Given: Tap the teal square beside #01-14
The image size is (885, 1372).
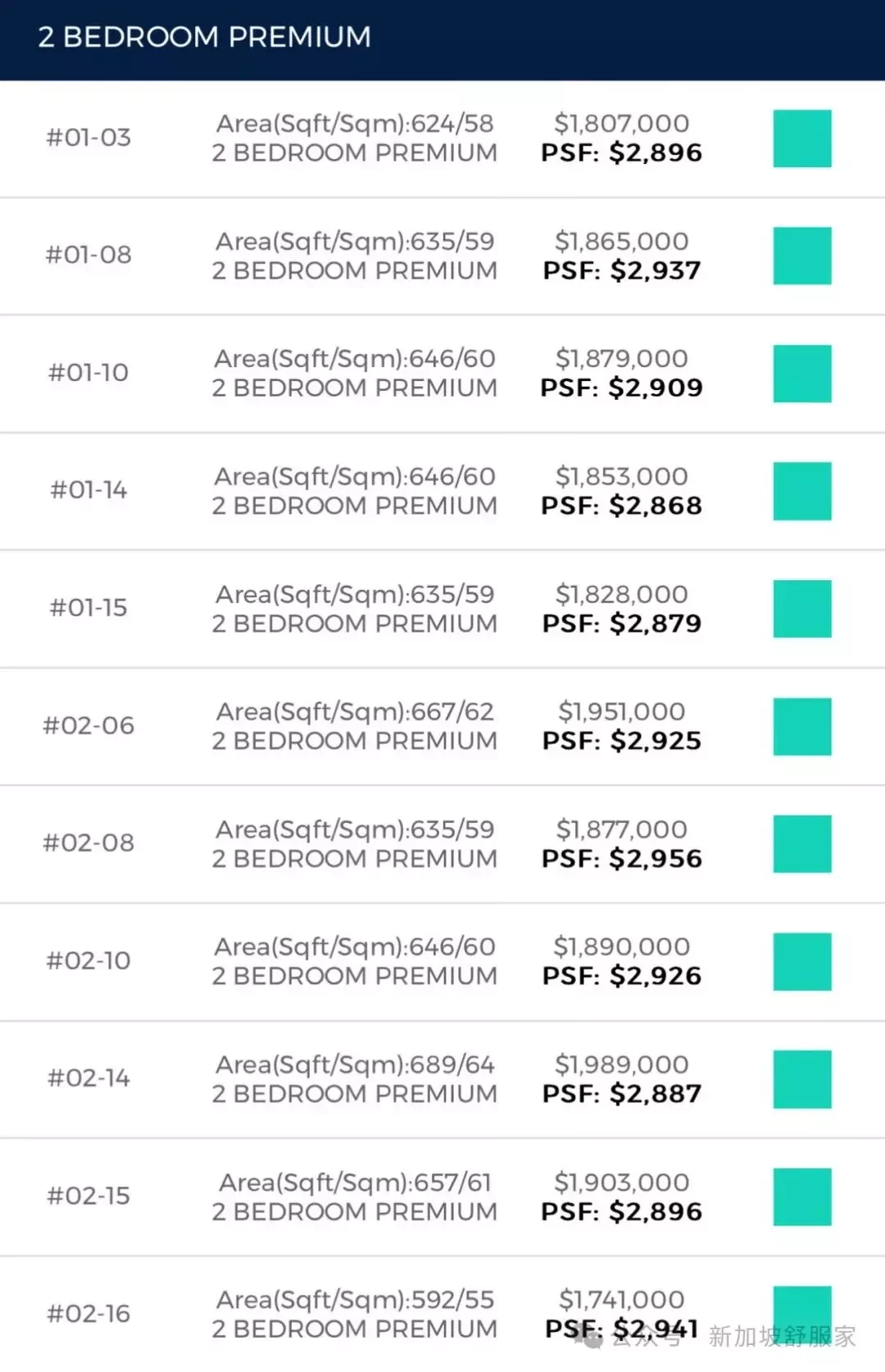Looking at the screenshot, I should tap(802, 491).
